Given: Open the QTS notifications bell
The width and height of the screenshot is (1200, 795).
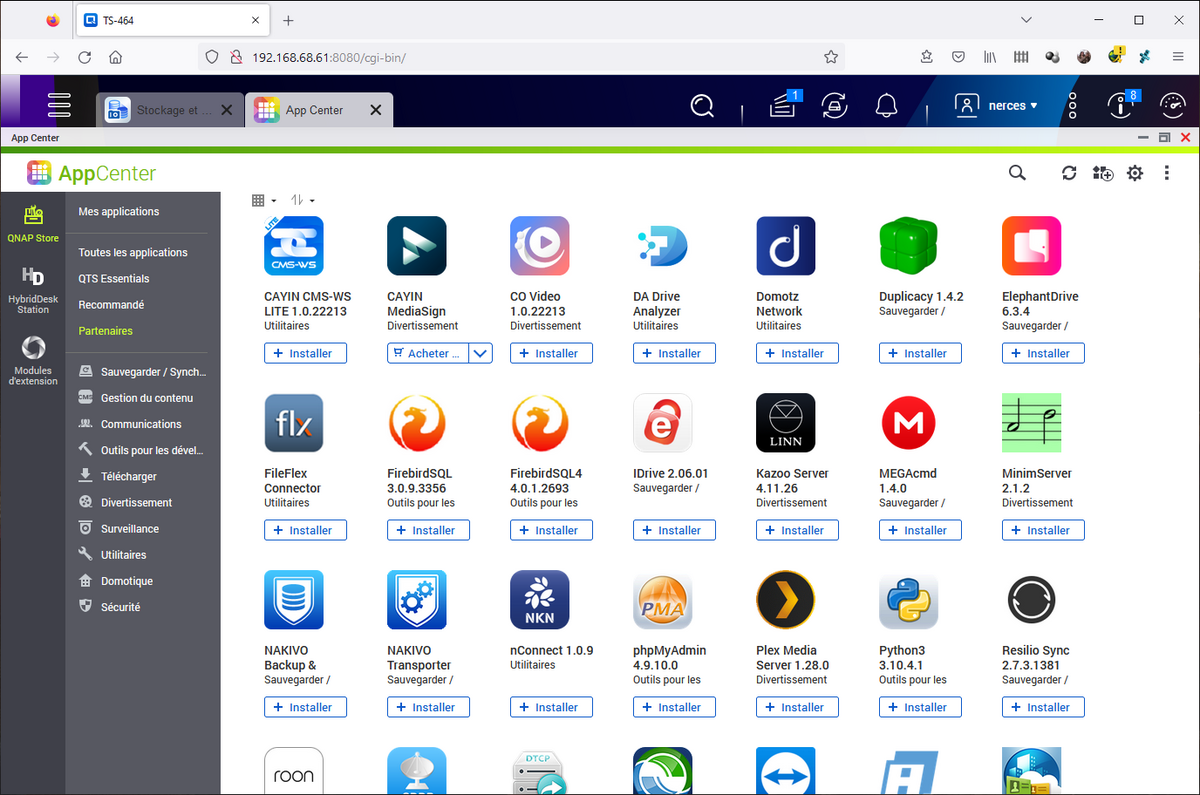Looking at the screenshot, I should click(x=886, y=104).
